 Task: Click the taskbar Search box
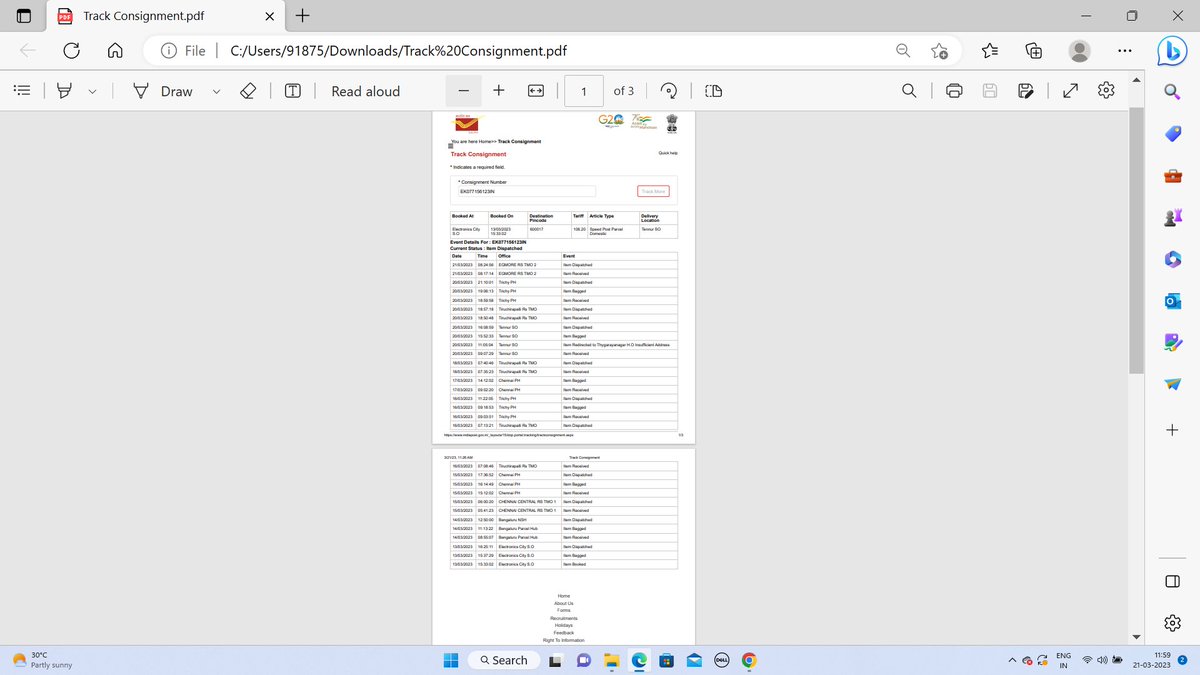click(x=503, y=660)
